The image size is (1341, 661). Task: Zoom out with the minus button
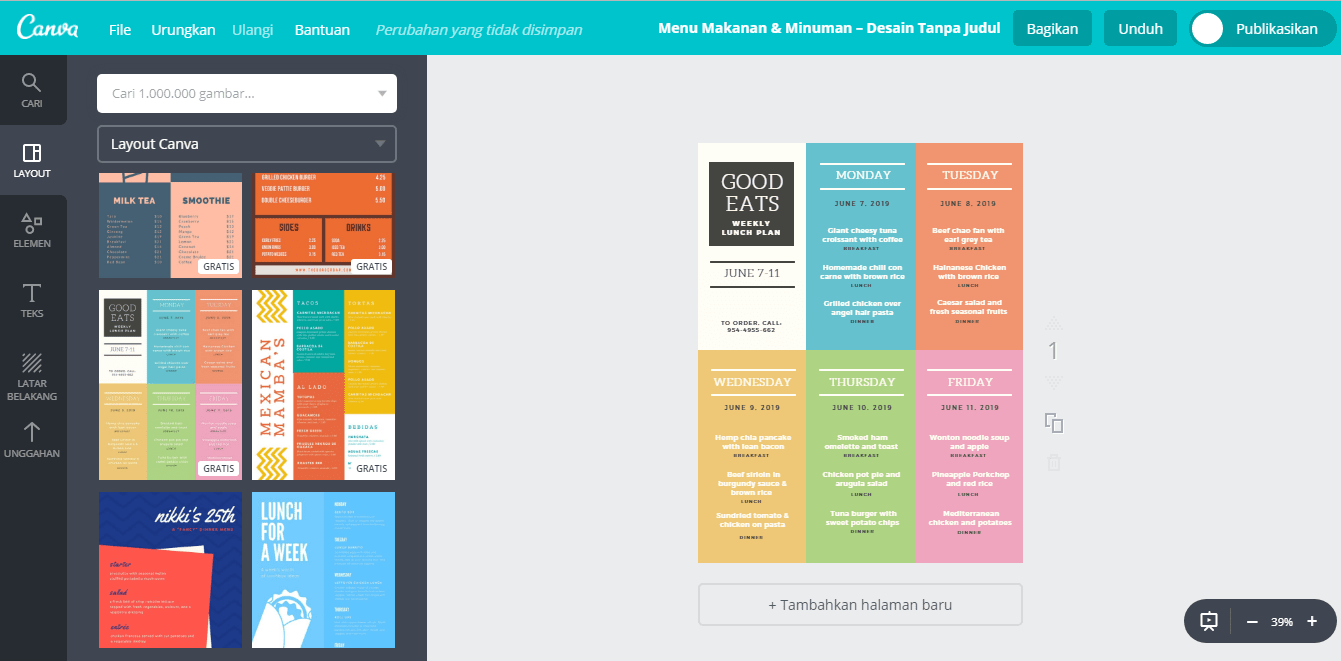click(x=1252, y=621)
